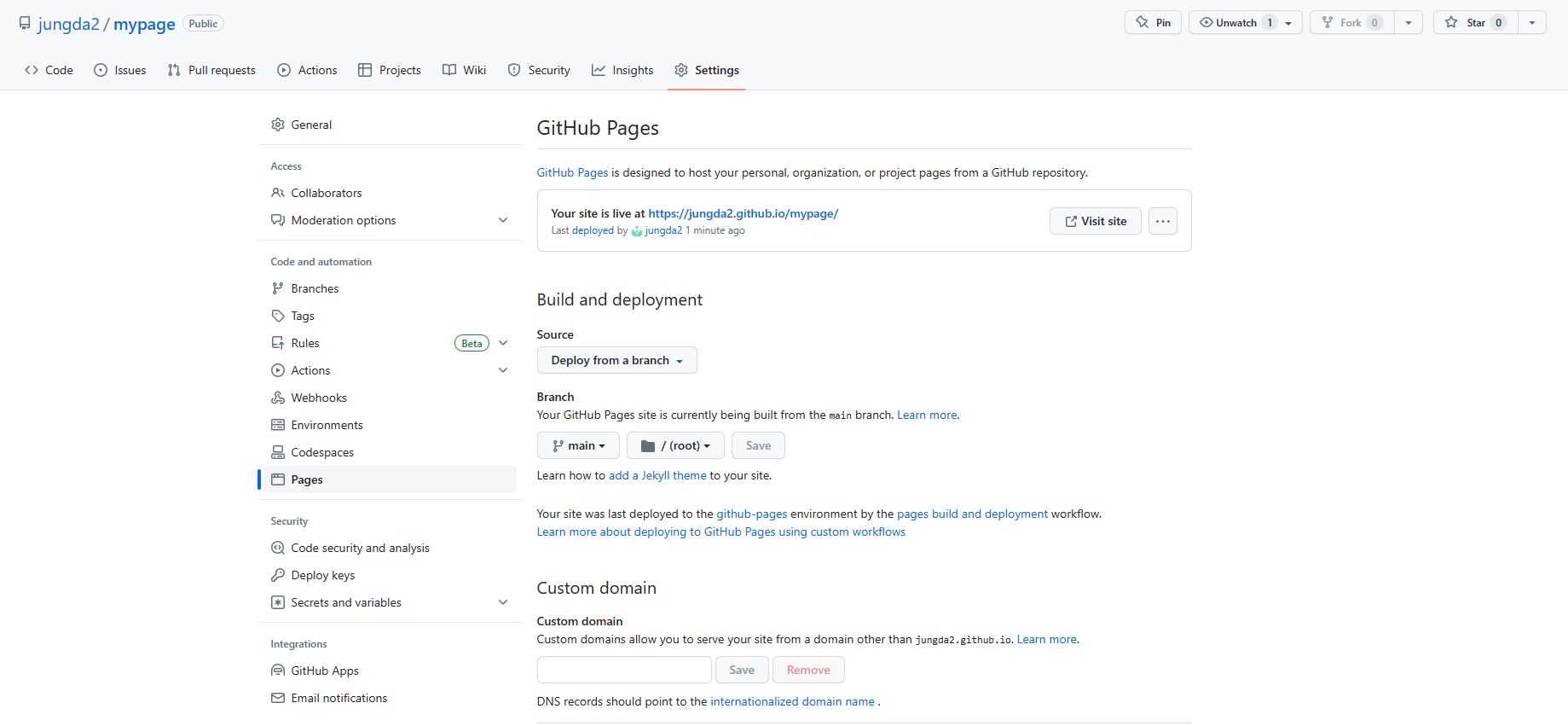The height and width of the screenshot is (726, 1568).
Task: Click the General gear icon in sidebar
Action: [x=278, y=125]
